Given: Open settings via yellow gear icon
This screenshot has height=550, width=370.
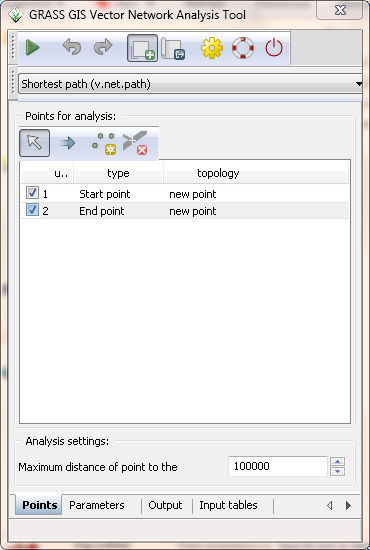Looking at the screenshot, I should click(x=212, y=48).
